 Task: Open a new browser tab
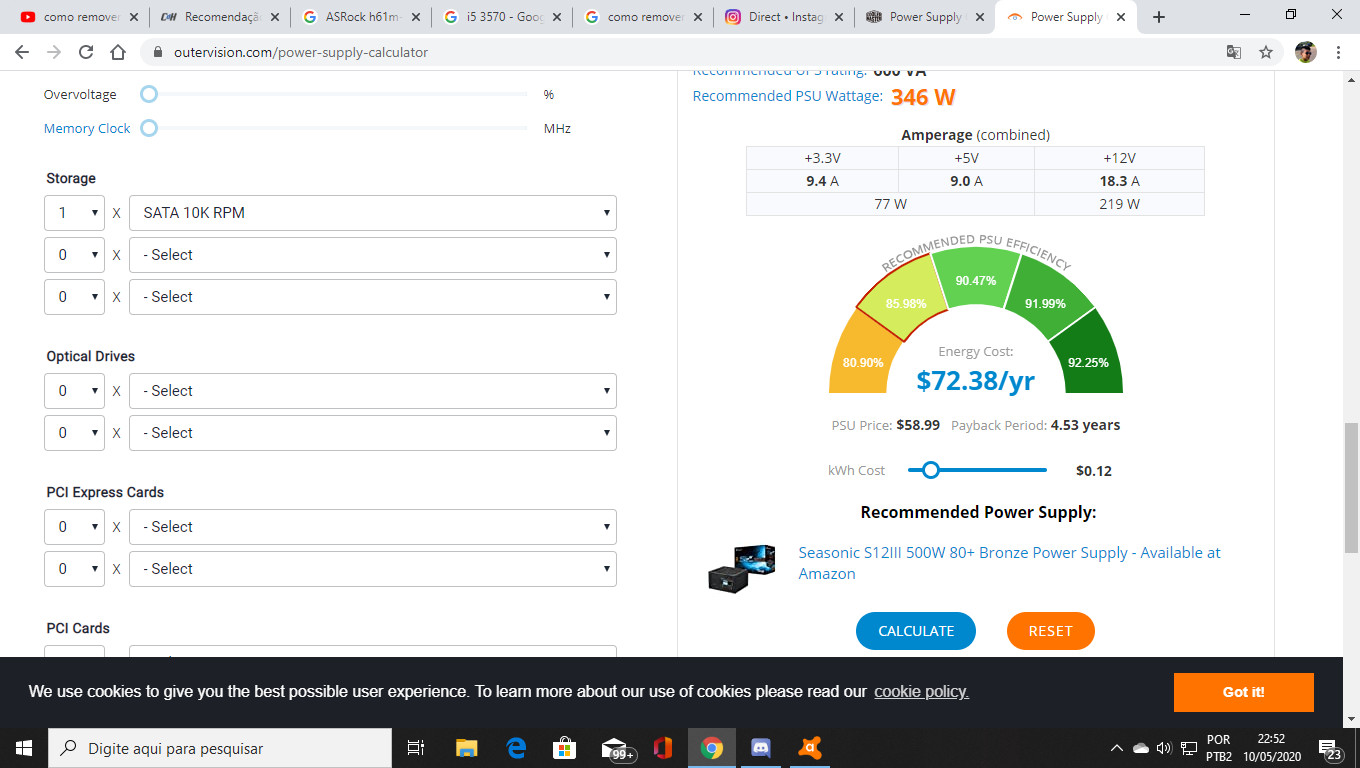coord(1159,17)
